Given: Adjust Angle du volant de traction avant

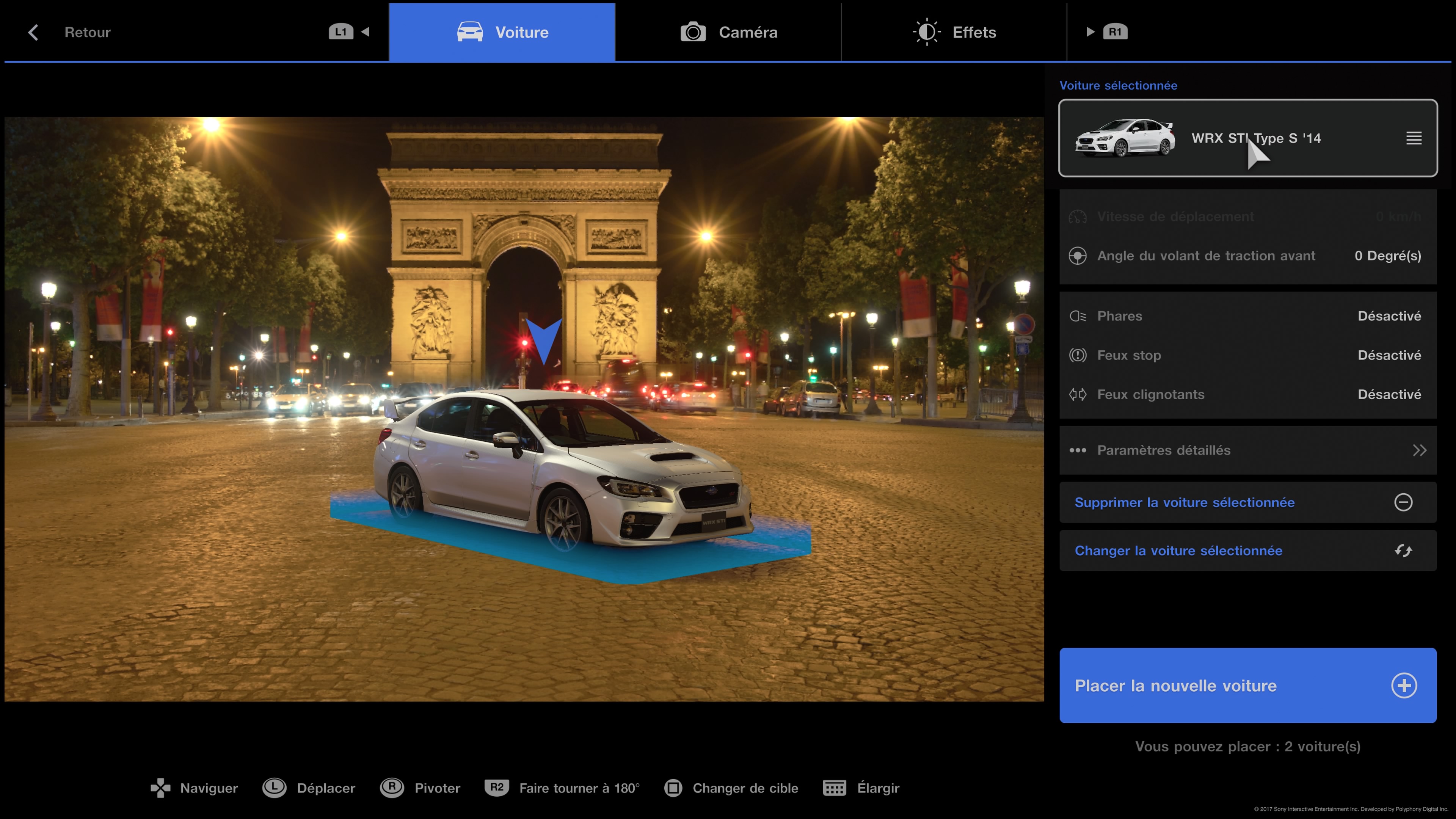Looking at the screenshot, I should [x=1248, y=256].
